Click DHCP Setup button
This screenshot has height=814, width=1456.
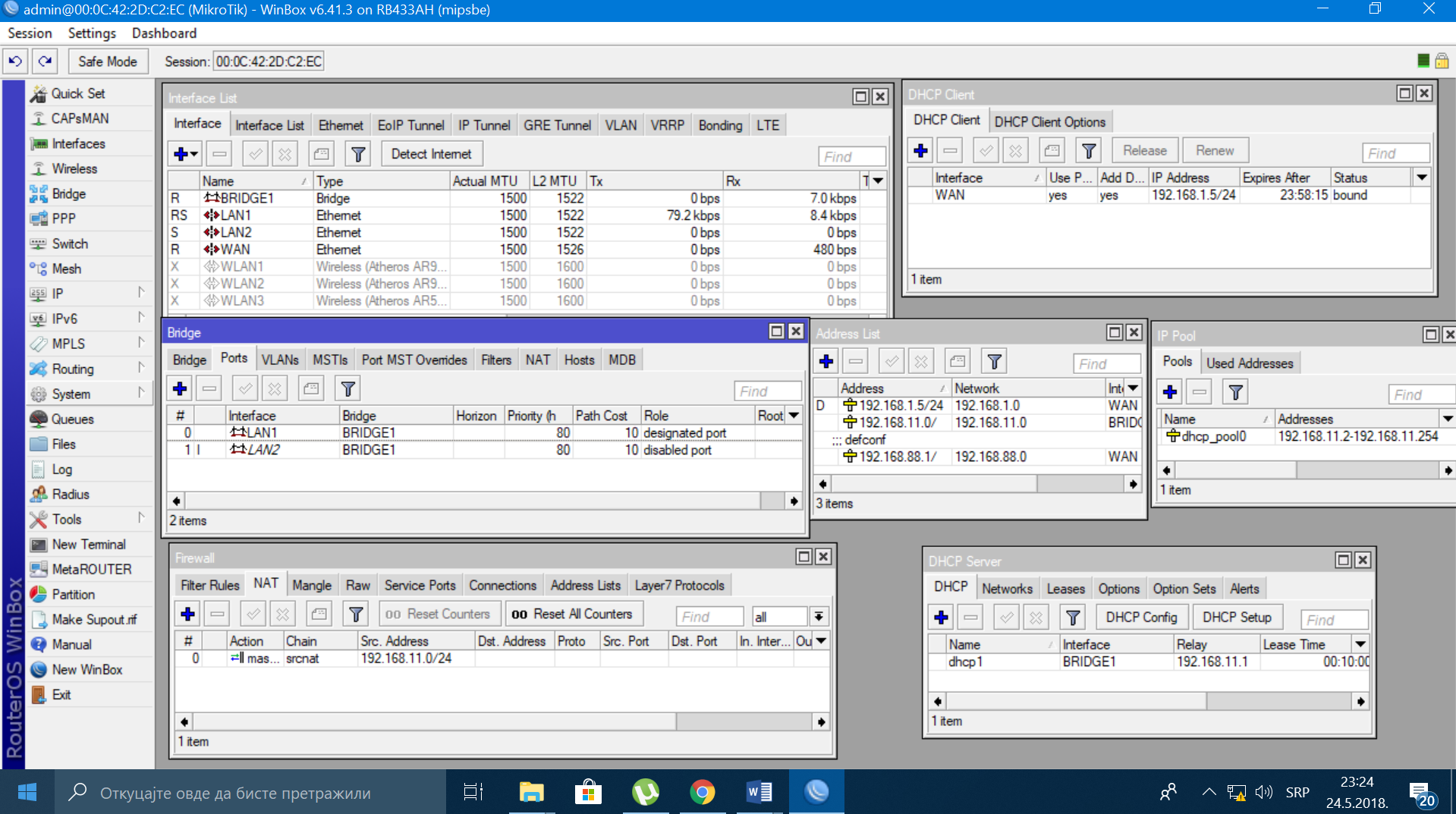1237,618
